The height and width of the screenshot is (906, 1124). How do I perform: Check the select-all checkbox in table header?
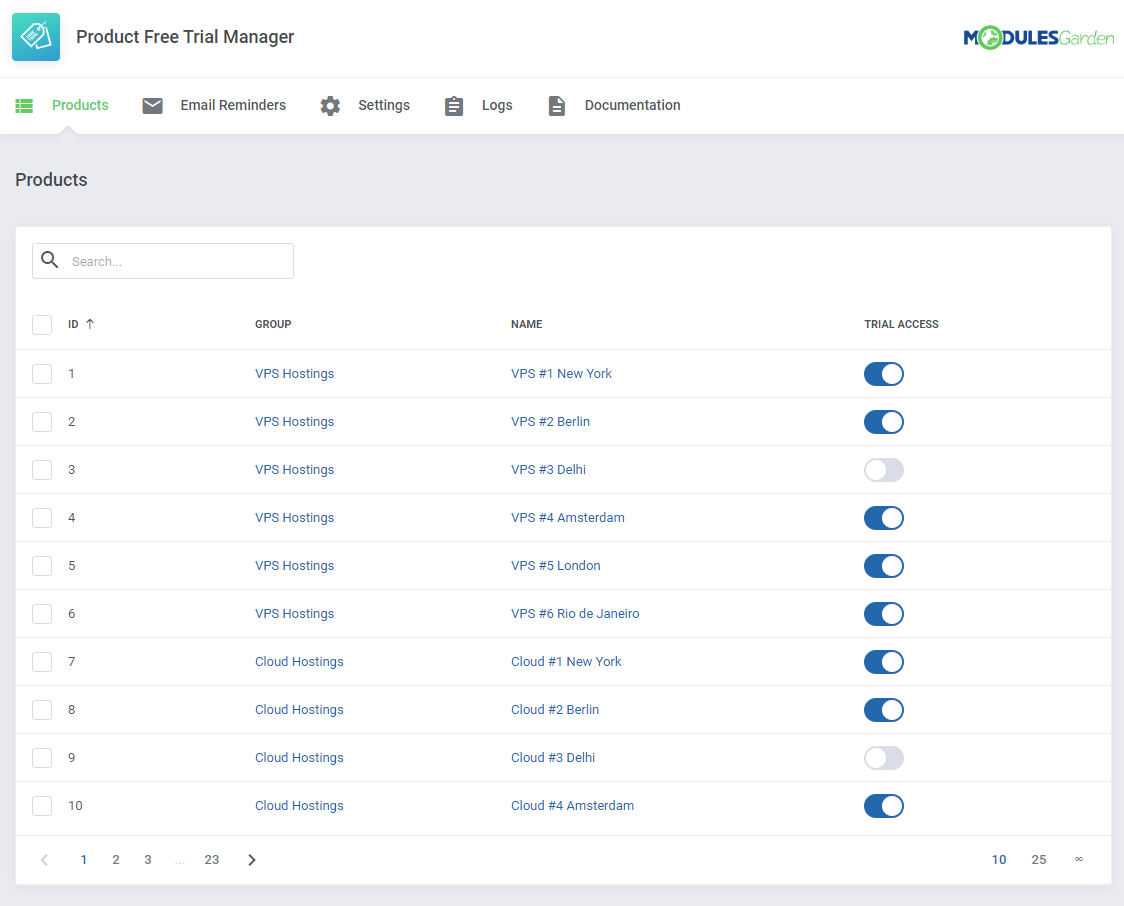[42, 325]
